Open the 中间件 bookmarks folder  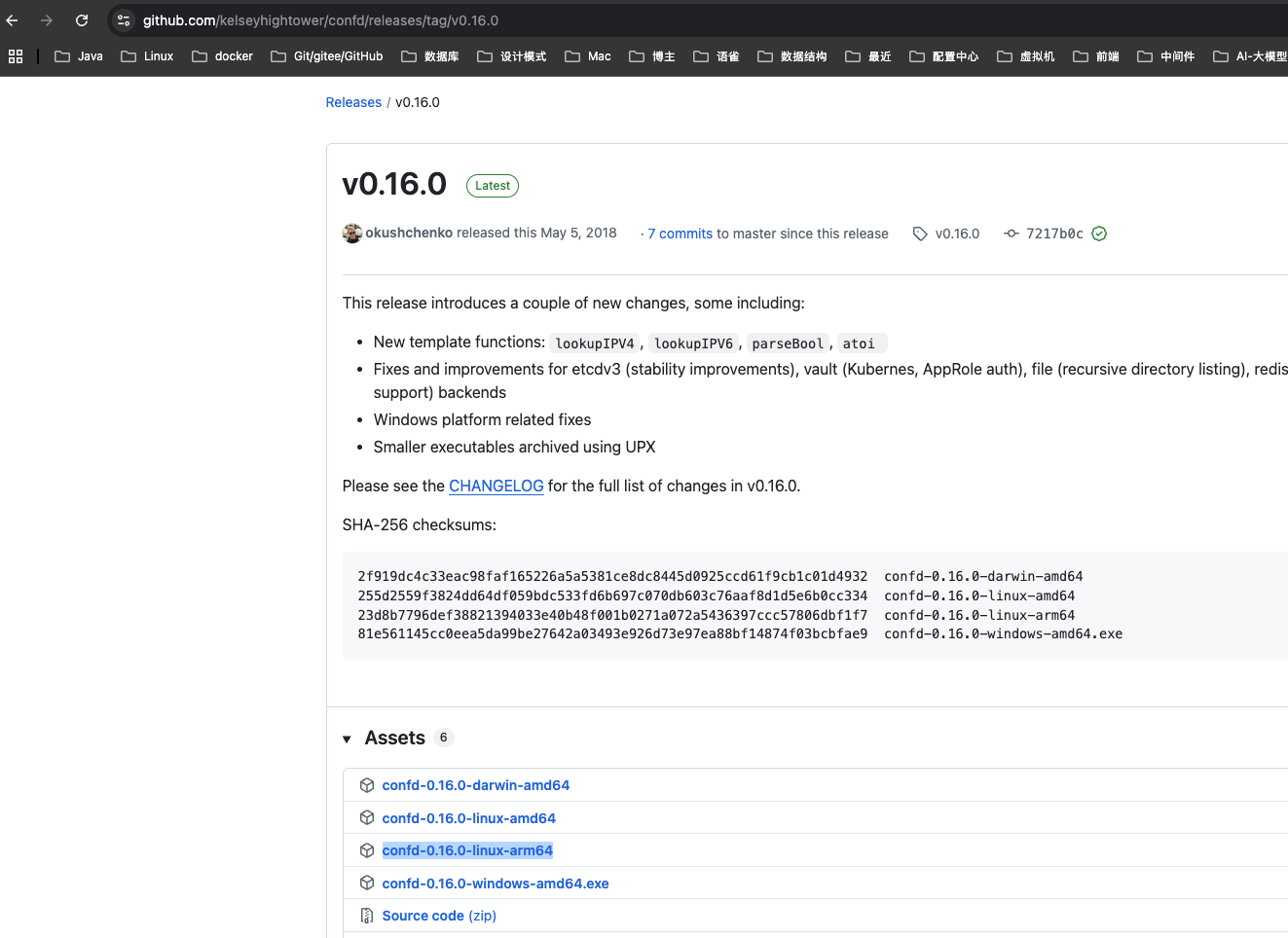[1166, 56]
